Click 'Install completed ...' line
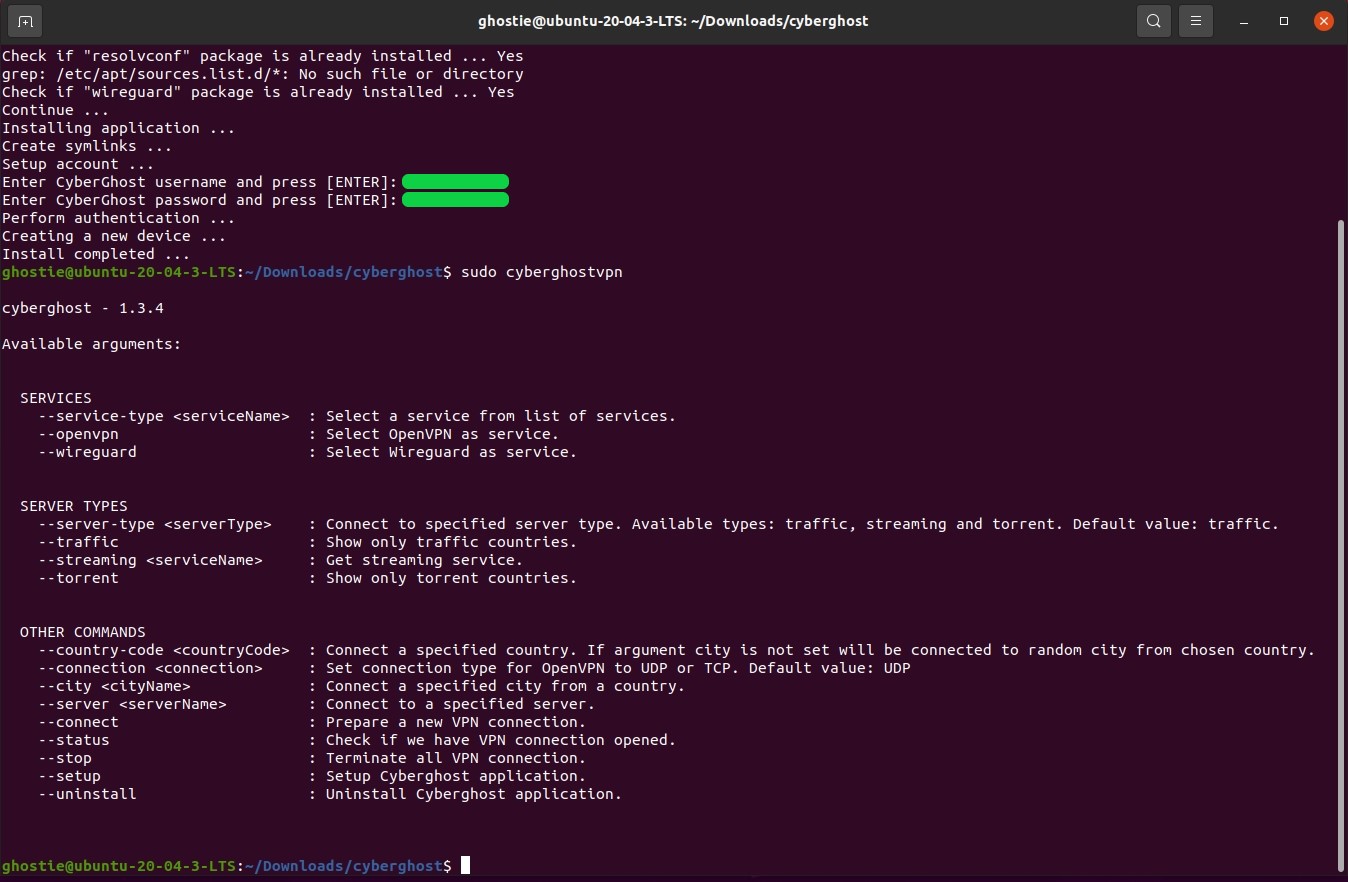This screenshot has height=882, width=1348. (x=96, y=254)
